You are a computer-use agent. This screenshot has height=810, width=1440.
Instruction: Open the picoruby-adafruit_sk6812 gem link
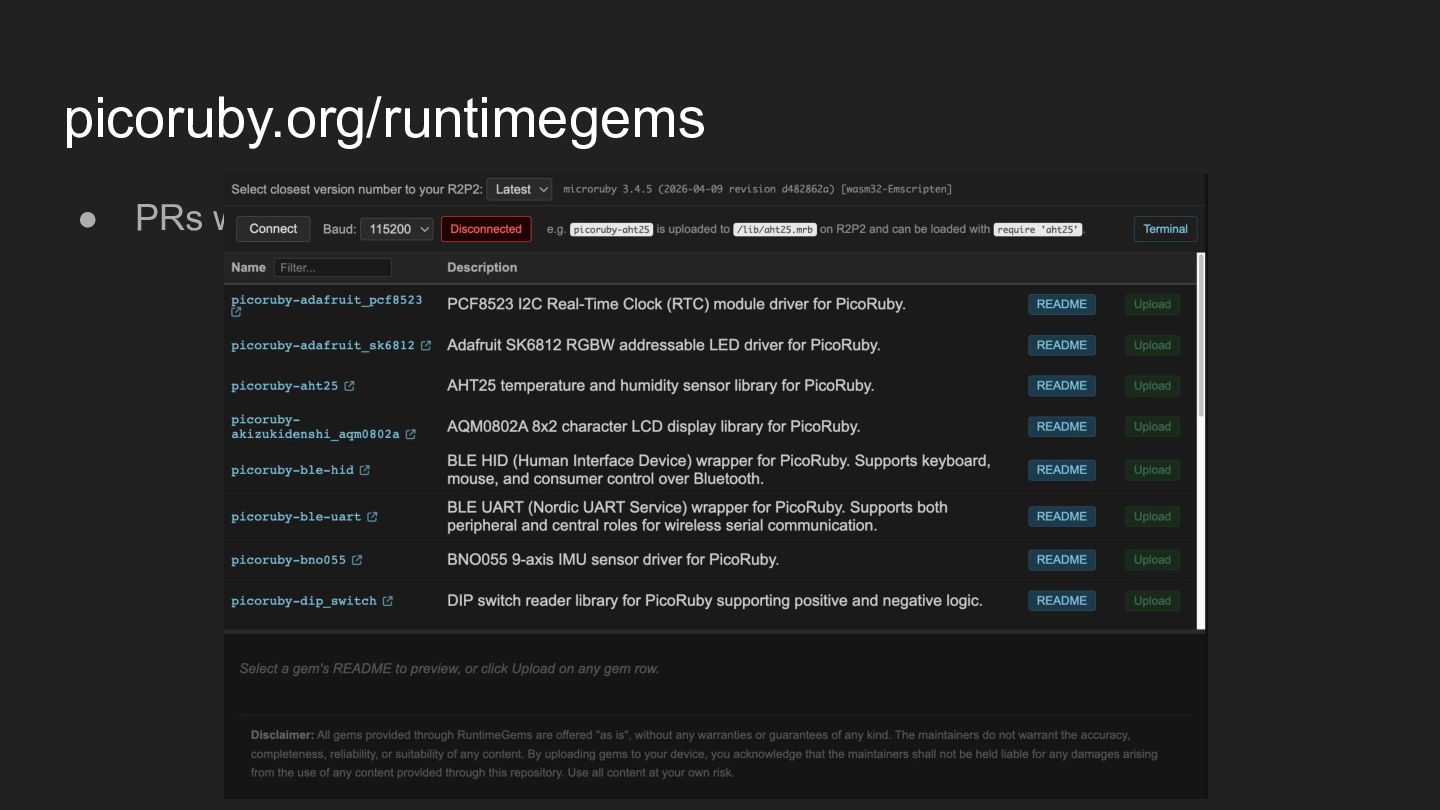(322, 345)
